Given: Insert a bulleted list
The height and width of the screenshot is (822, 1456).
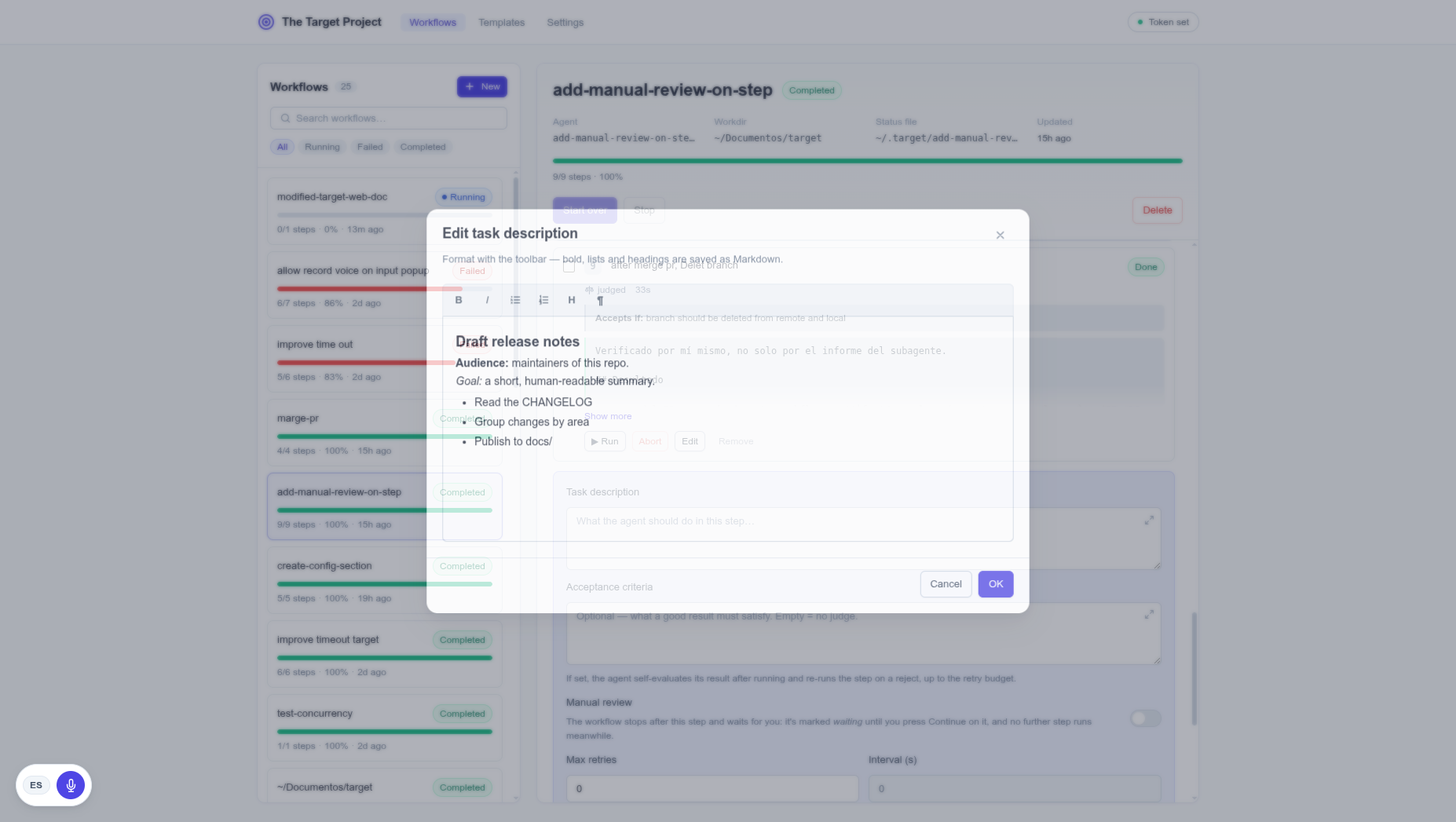Looking at the screenshot, I should [x=515, y=300].
